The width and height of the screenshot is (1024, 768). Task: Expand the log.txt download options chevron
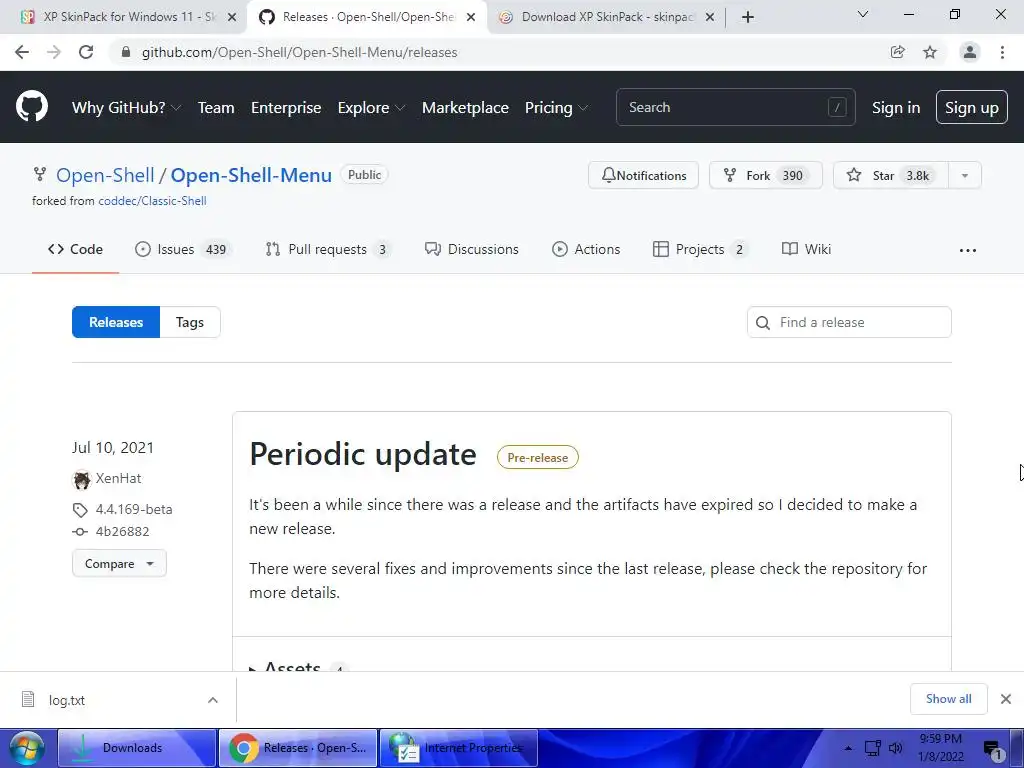pyautogui.click(x=213, y=700)
